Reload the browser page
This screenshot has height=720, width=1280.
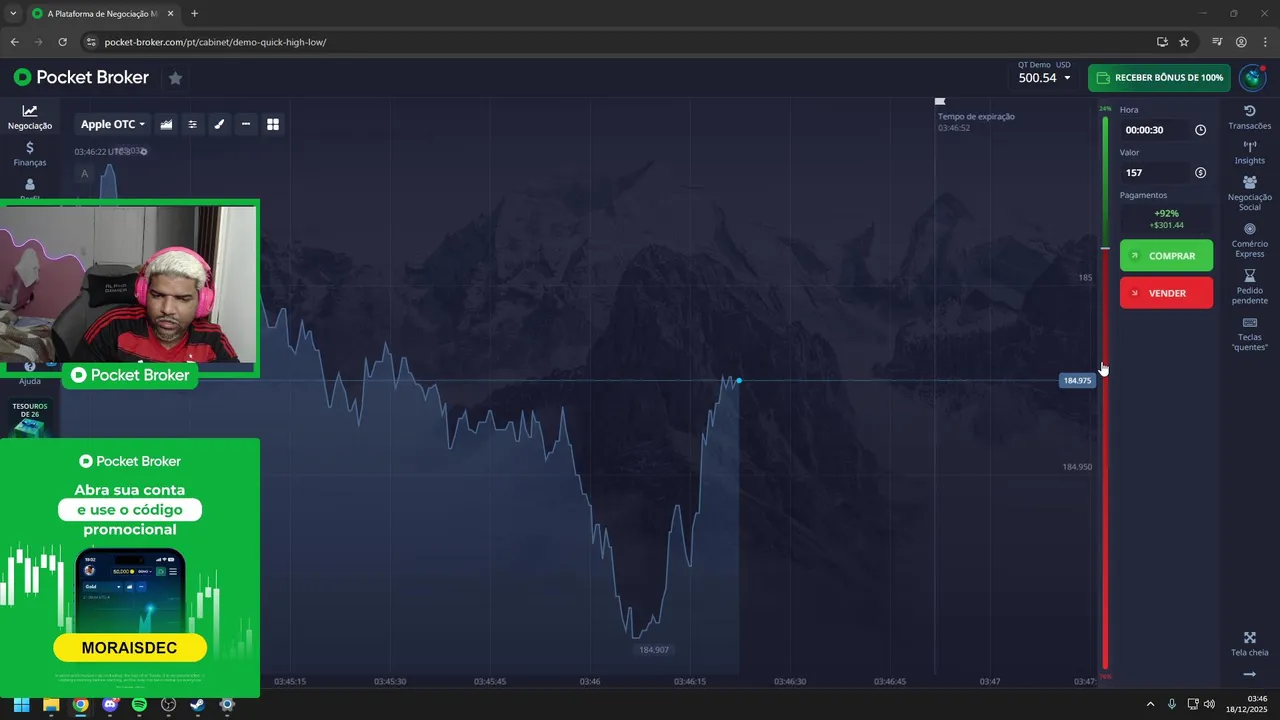coord(62,42)
